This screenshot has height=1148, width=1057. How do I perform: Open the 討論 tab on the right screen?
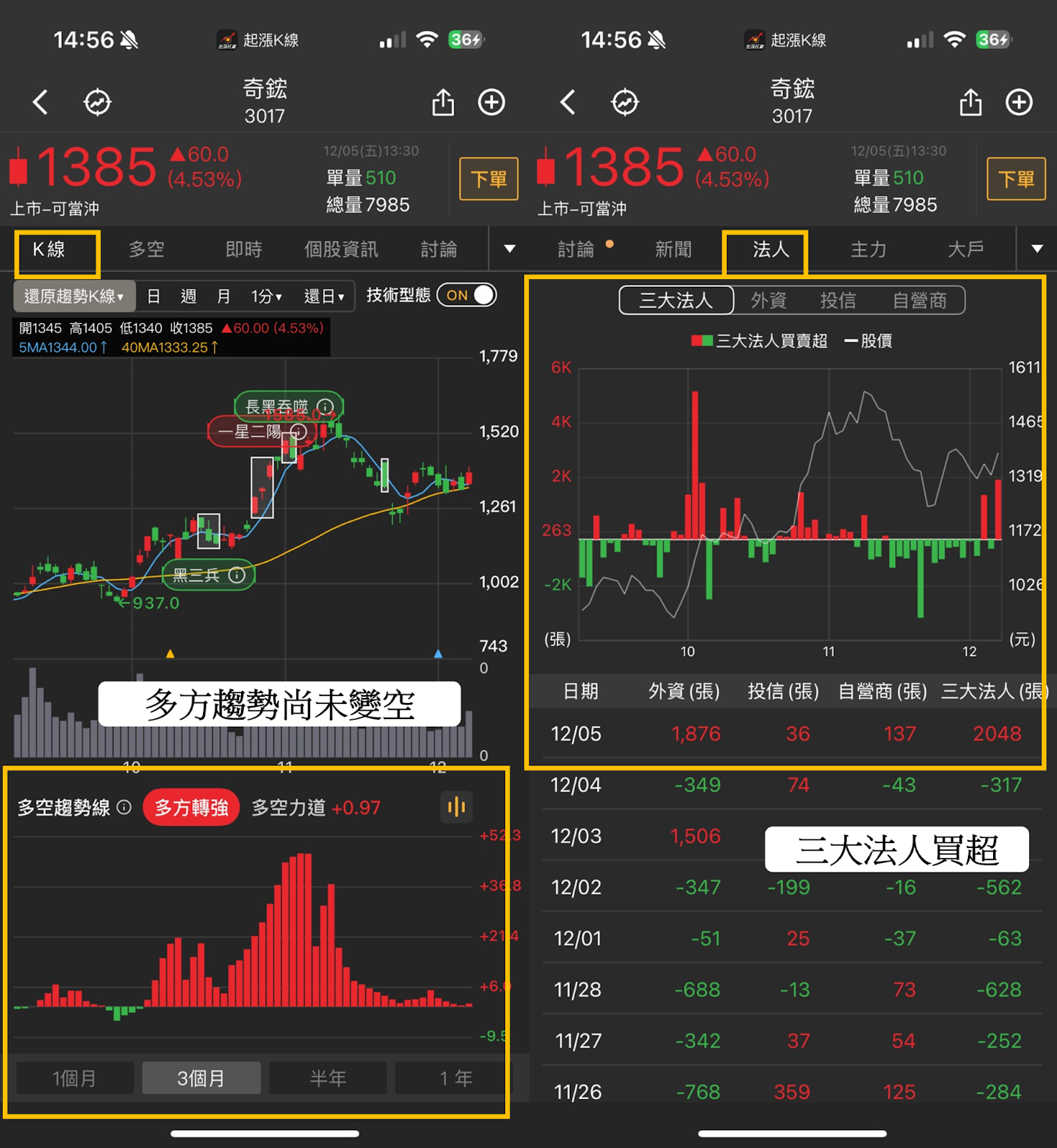coord(576,250)
